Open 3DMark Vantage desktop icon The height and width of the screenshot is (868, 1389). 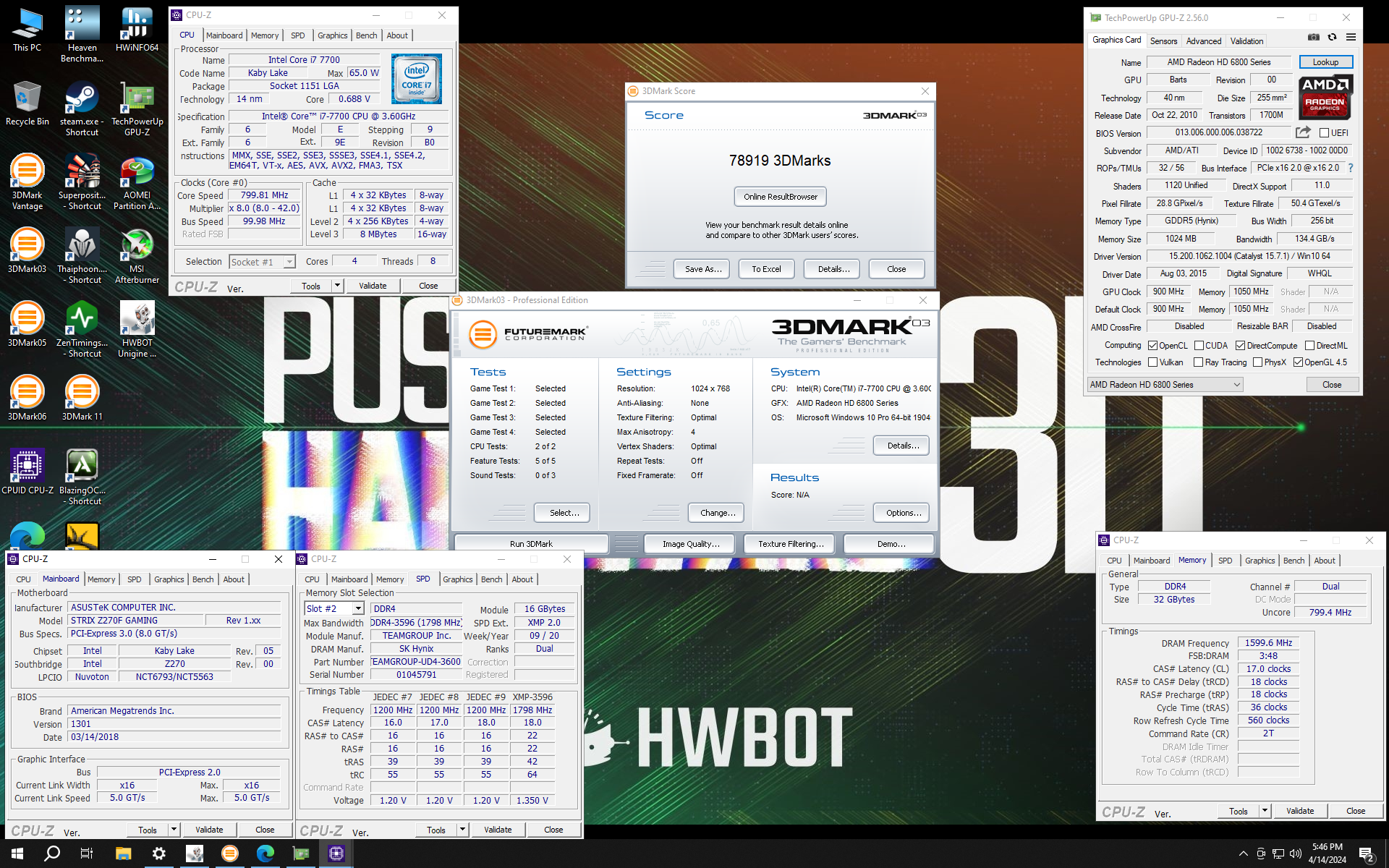tap(27, 182)
